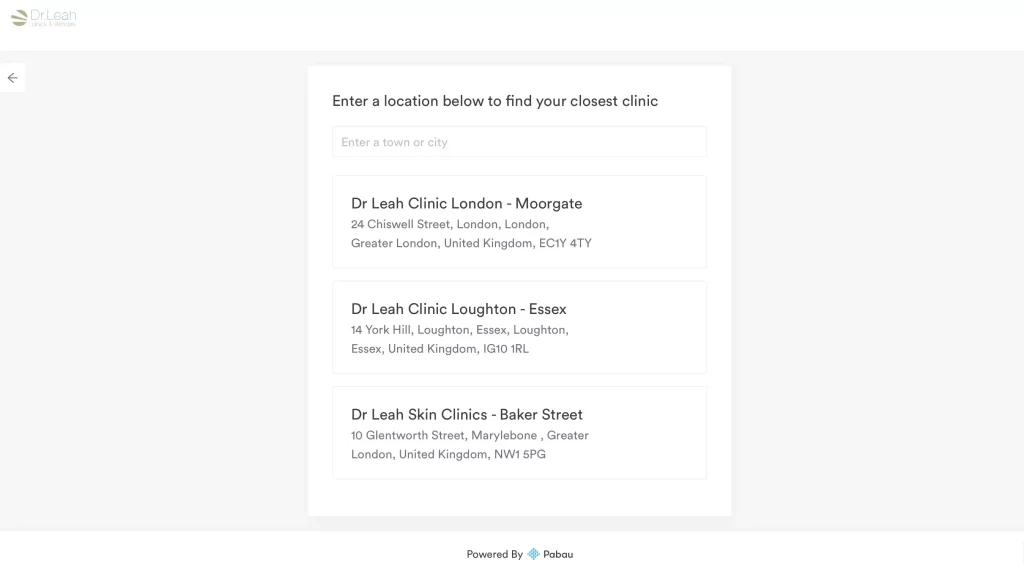This screenshot has width=1024, height=576.
Task: Click the 24 Chiswell Street address line
Action: 449,224
